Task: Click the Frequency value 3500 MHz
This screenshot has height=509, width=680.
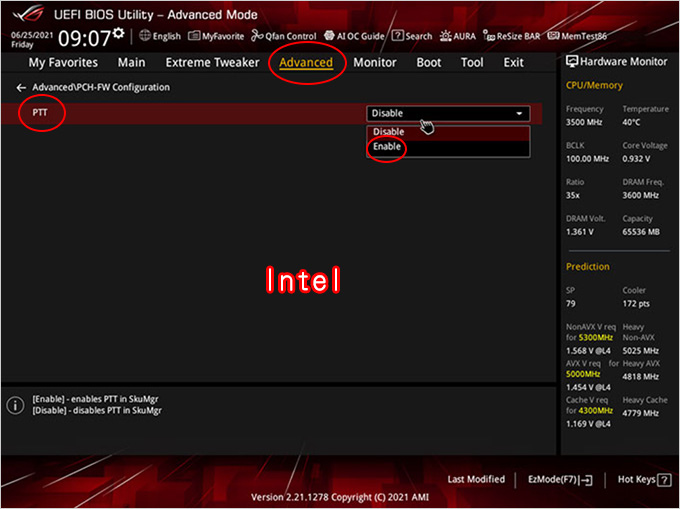Action: pyautogui.click(x=584, y=122)
